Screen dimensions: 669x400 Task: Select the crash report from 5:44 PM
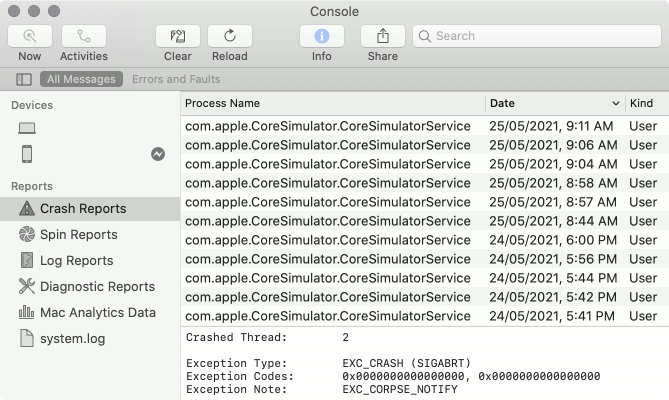pos(425,278)
